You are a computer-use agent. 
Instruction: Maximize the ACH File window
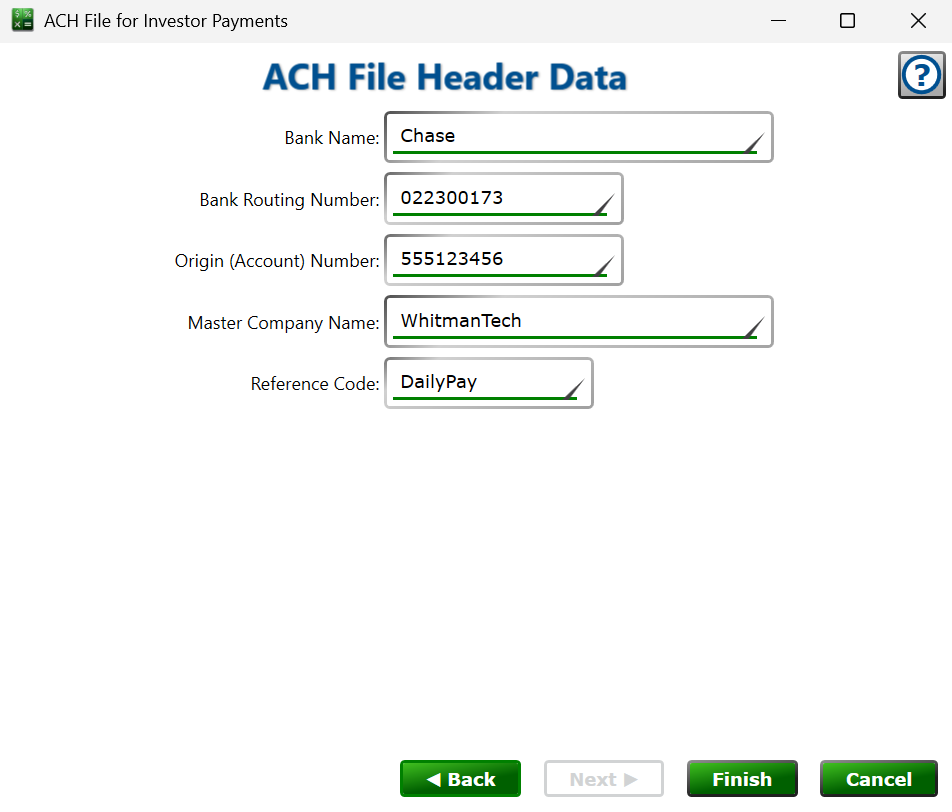pyautogui.click(x=848, y=21)
